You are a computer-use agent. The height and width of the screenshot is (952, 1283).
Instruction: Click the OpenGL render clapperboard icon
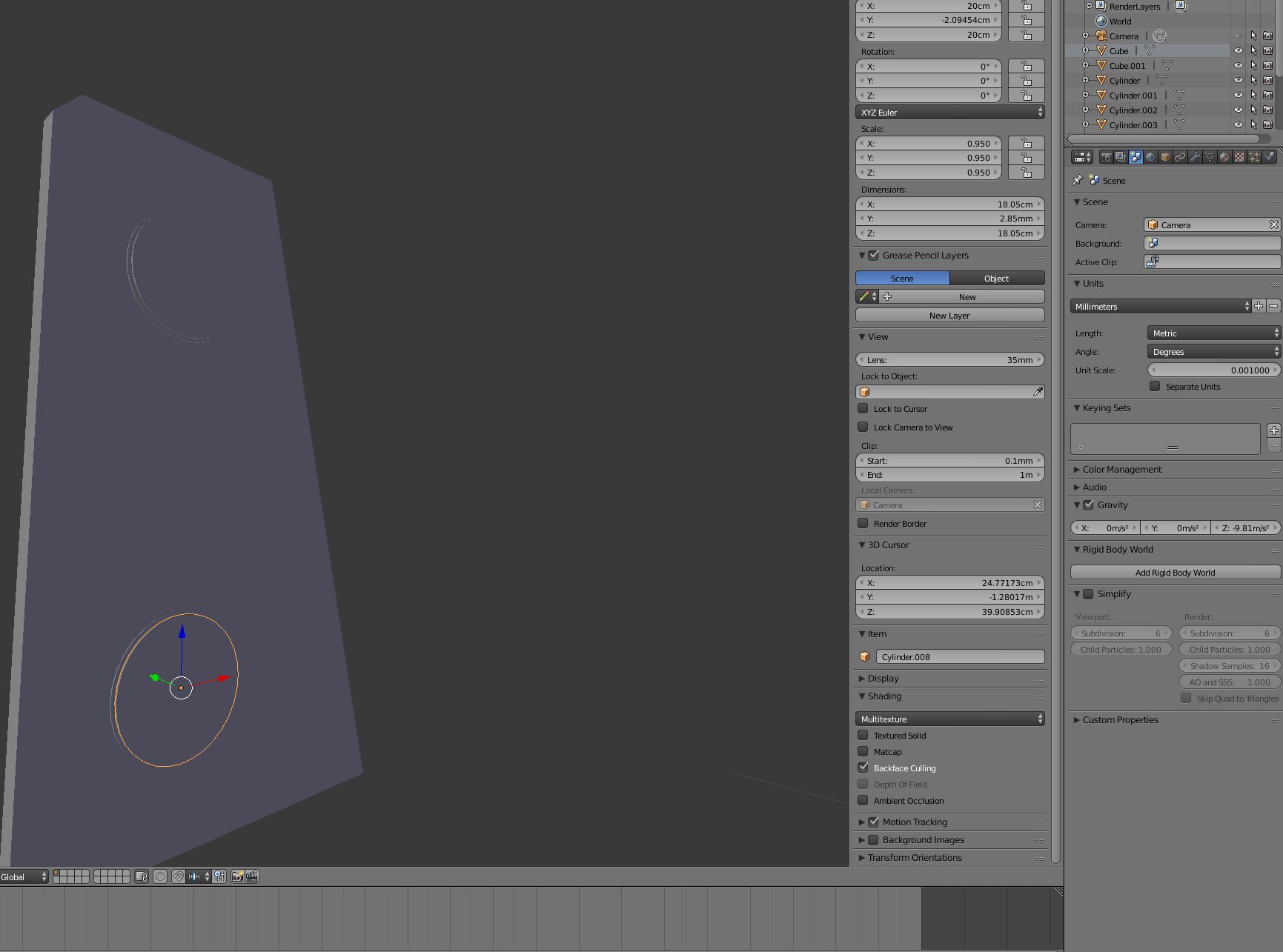[252, 876]
